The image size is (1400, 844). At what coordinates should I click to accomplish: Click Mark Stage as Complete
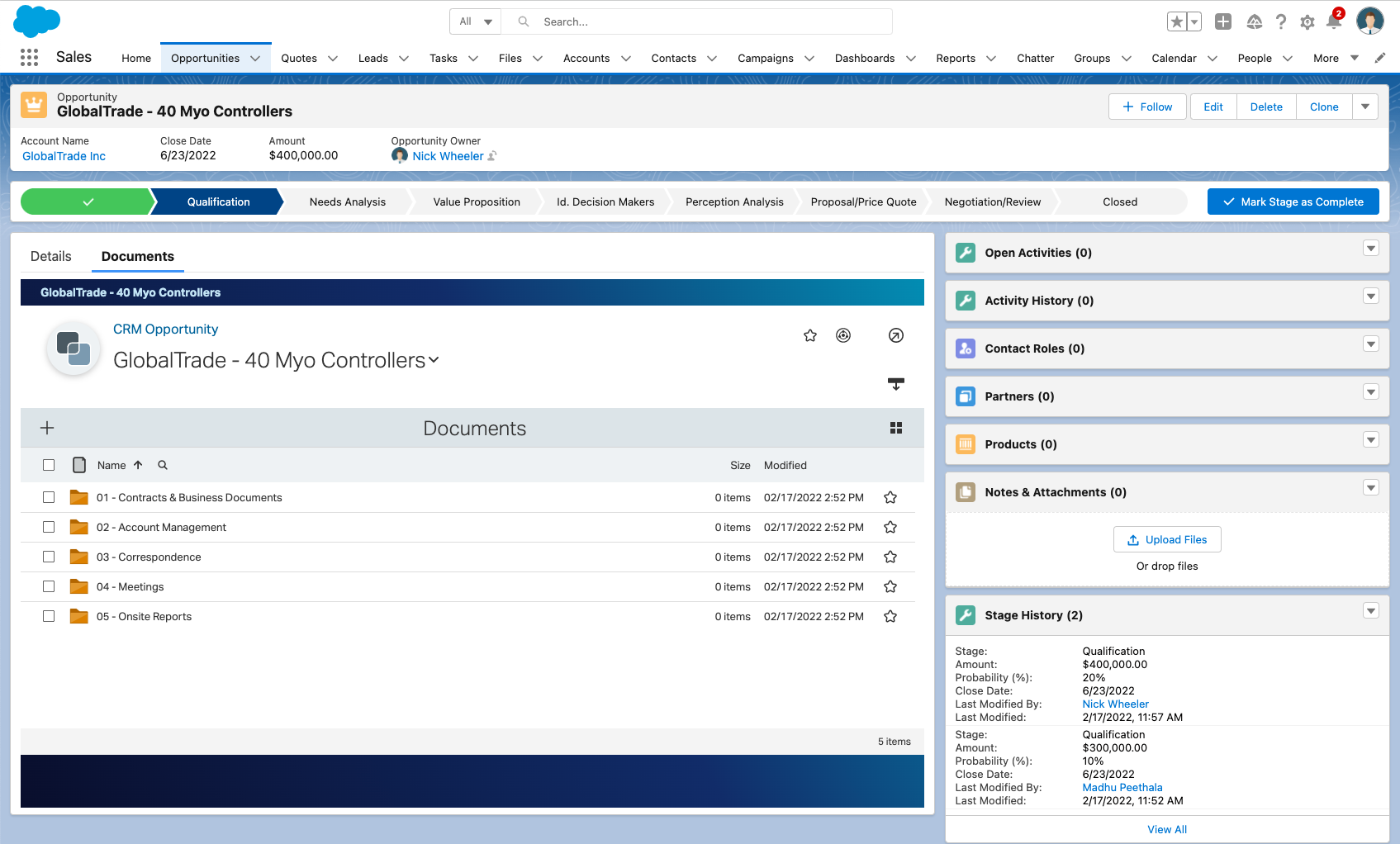pyautogui.click(x=1293, y=202)
